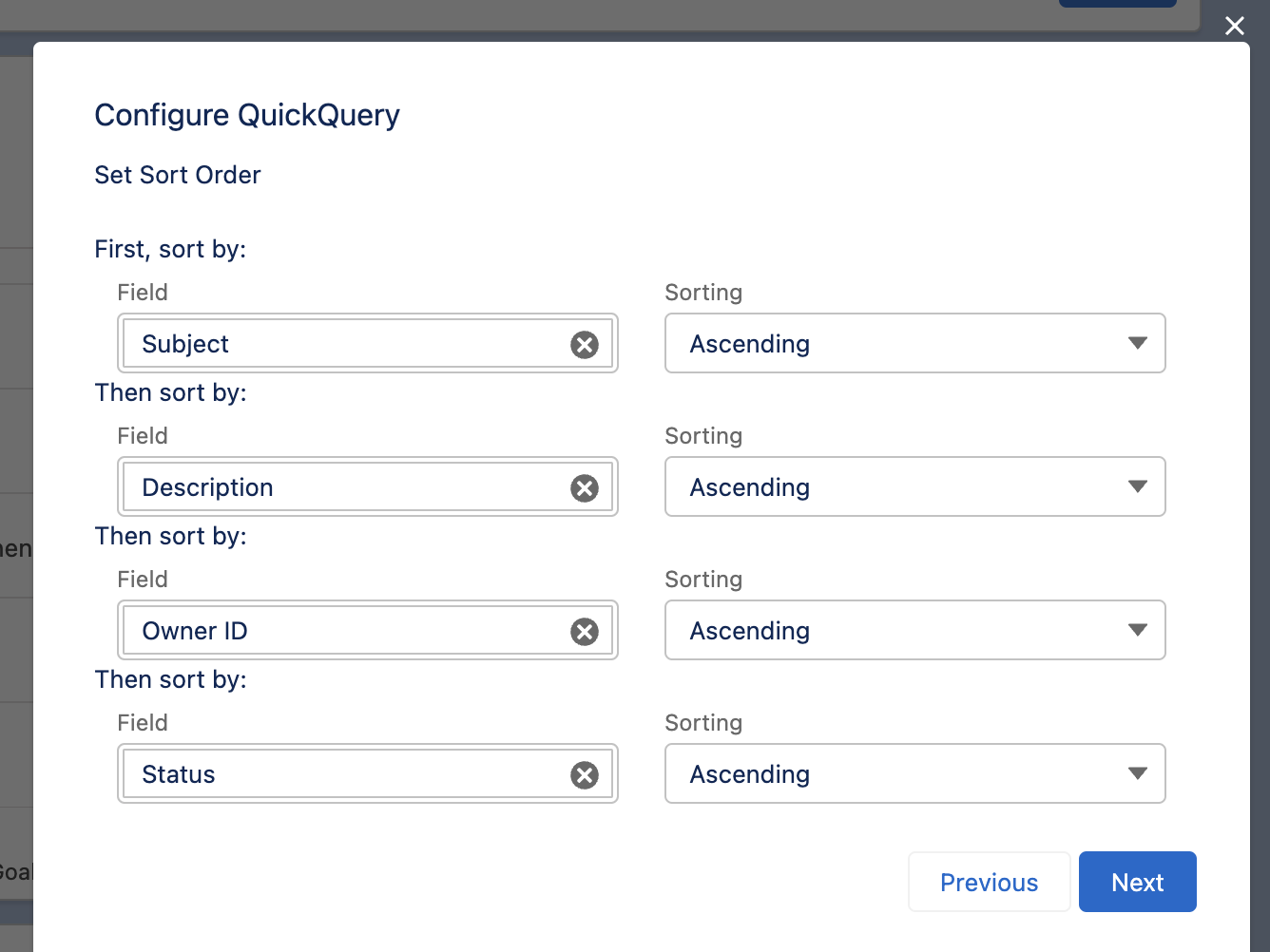Click the arrow on the Owner ID Sorting selector
Viewport: 1270px width, 952px height.
[1138, 630]
